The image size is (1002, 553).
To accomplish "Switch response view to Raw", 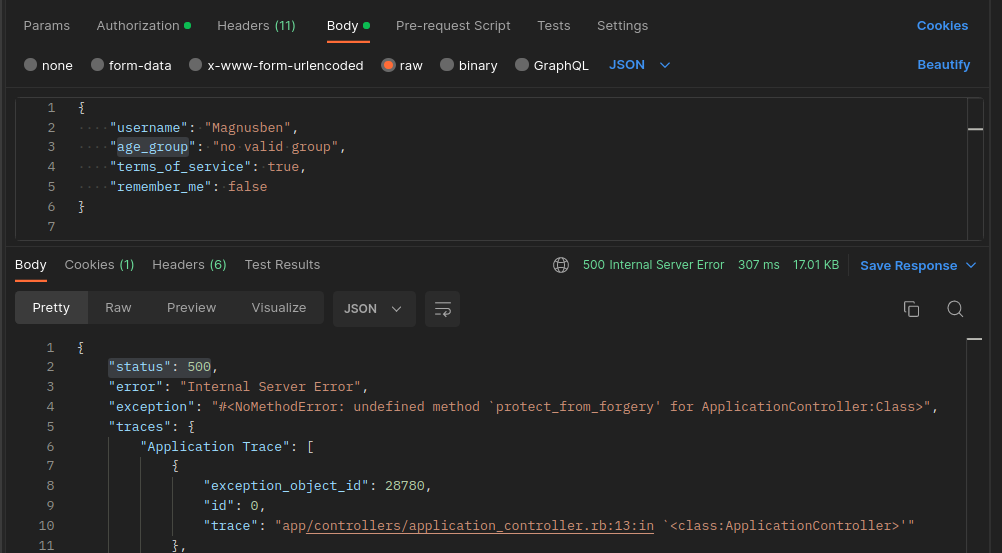I will point(118,308).
